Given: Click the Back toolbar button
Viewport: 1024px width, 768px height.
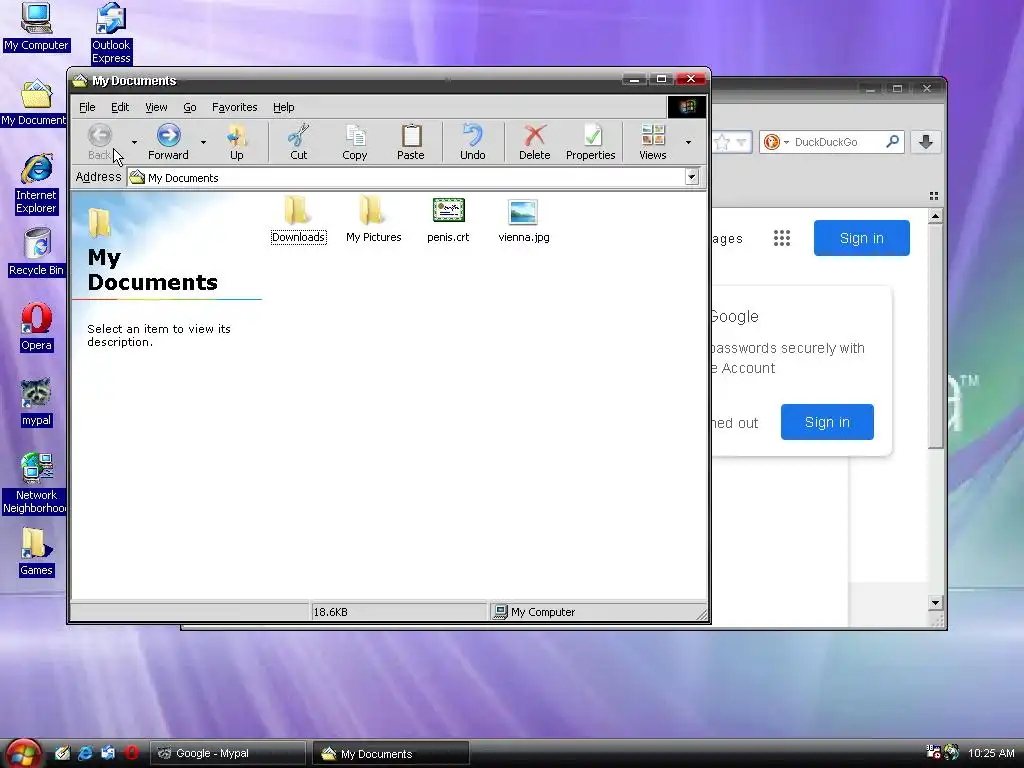Looking at the screenshot, I should tap(99, 141).
